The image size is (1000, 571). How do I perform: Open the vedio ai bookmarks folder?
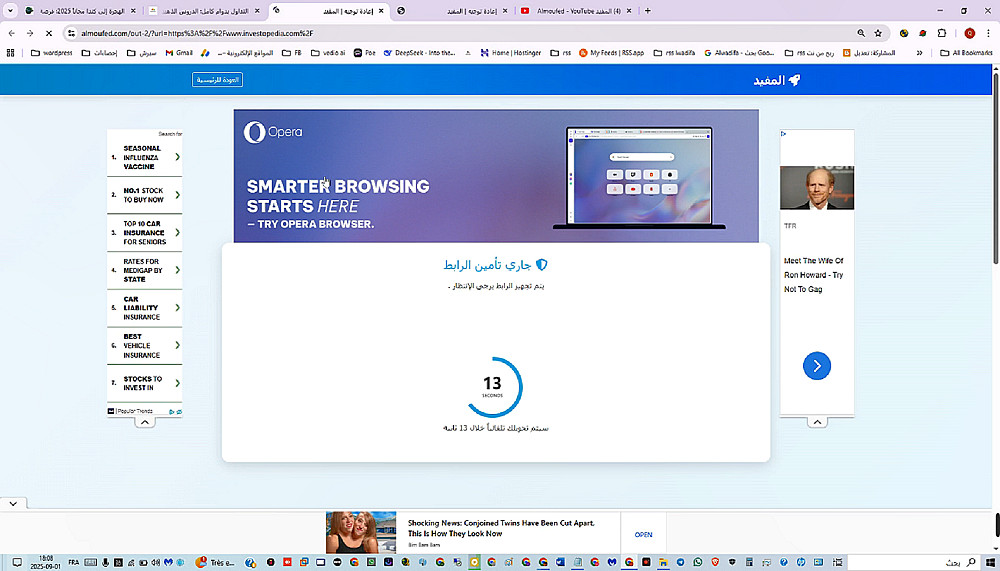pyautogui.click(x=328, y=53)
